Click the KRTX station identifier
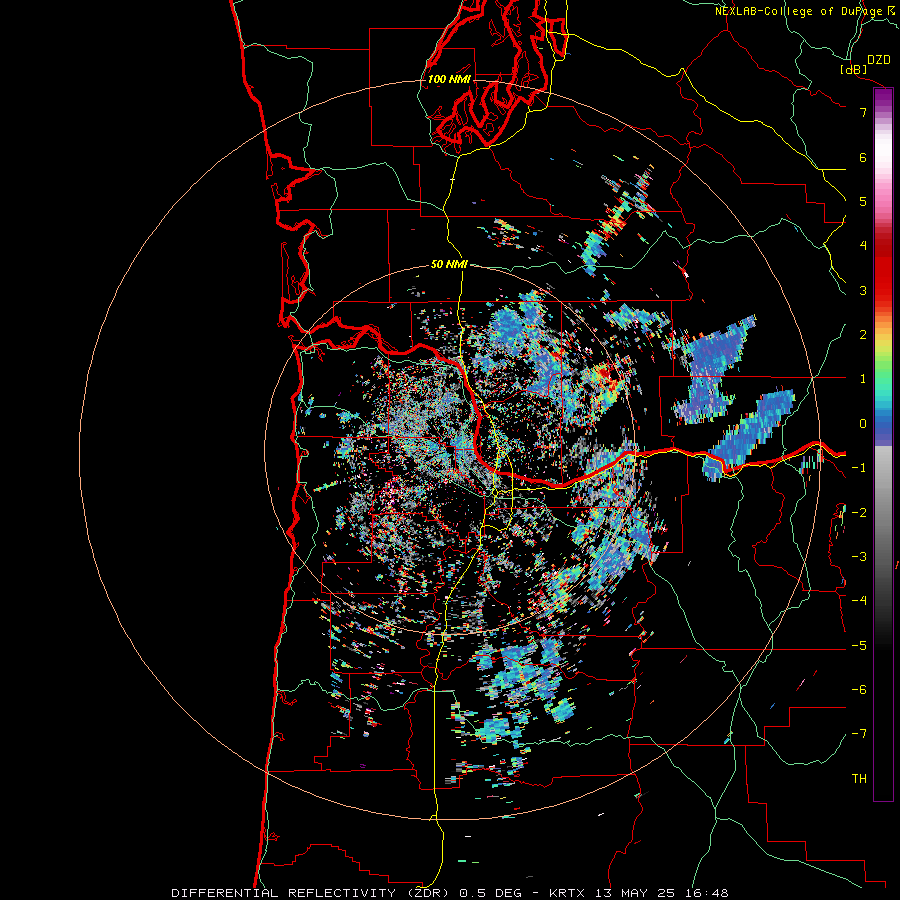This screenshot has width=900, height=900. [567, 893]
